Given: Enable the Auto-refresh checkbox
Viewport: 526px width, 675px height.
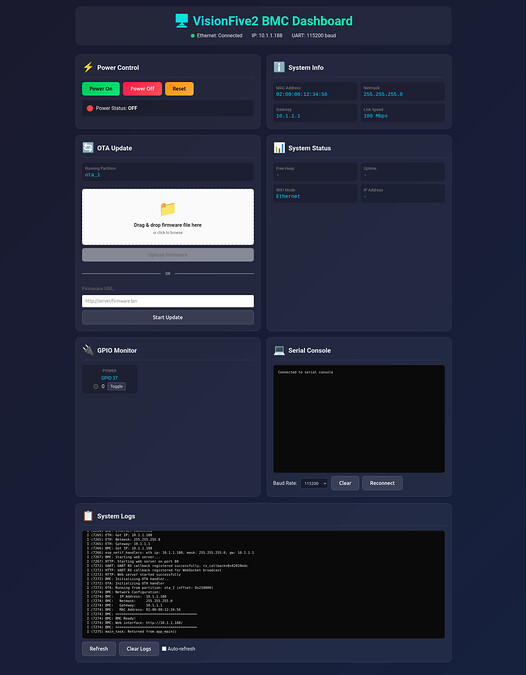Looking at the screenshot, I should (164, 649).
